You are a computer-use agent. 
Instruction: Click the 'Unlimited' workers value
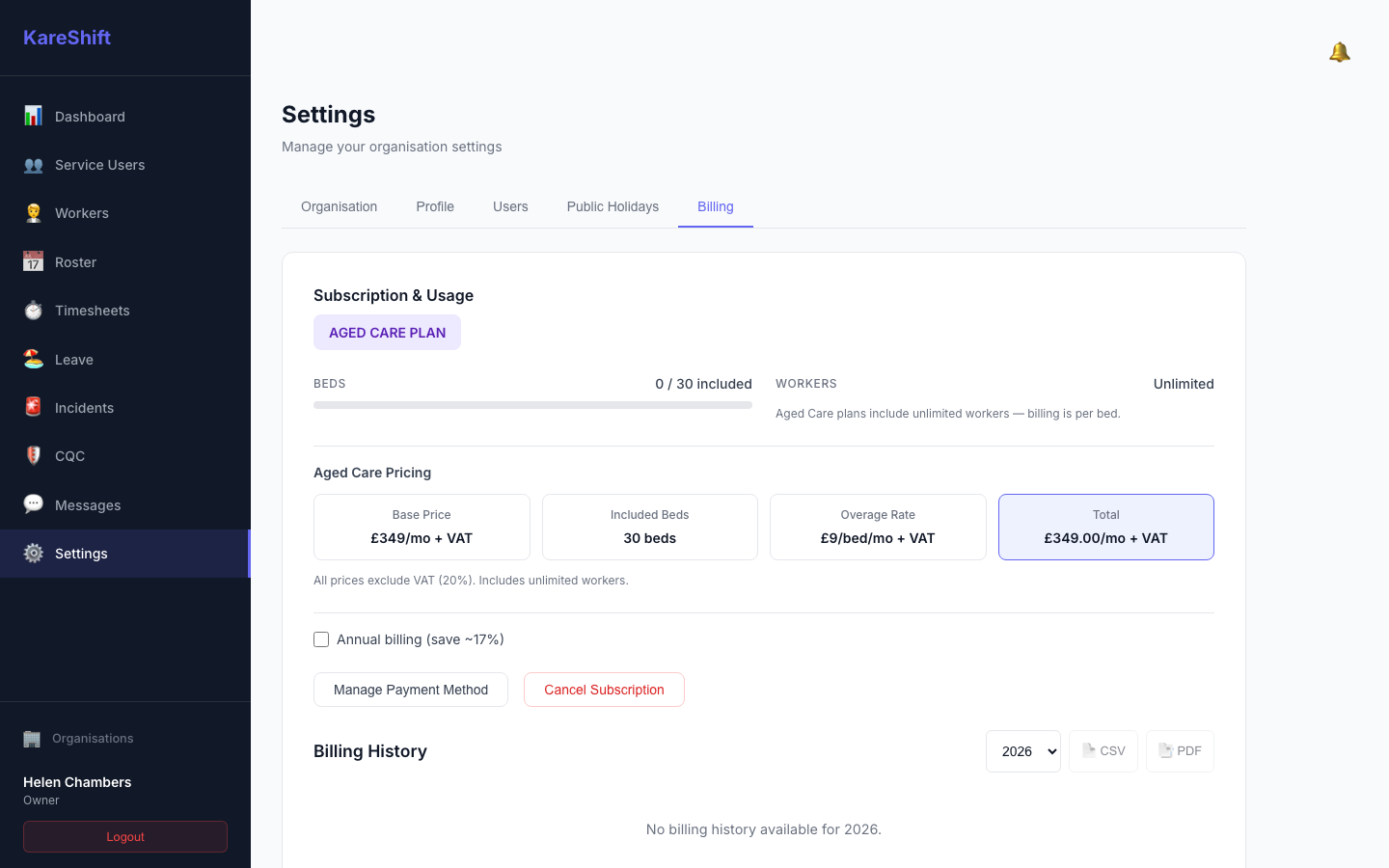click(1184, 384)
